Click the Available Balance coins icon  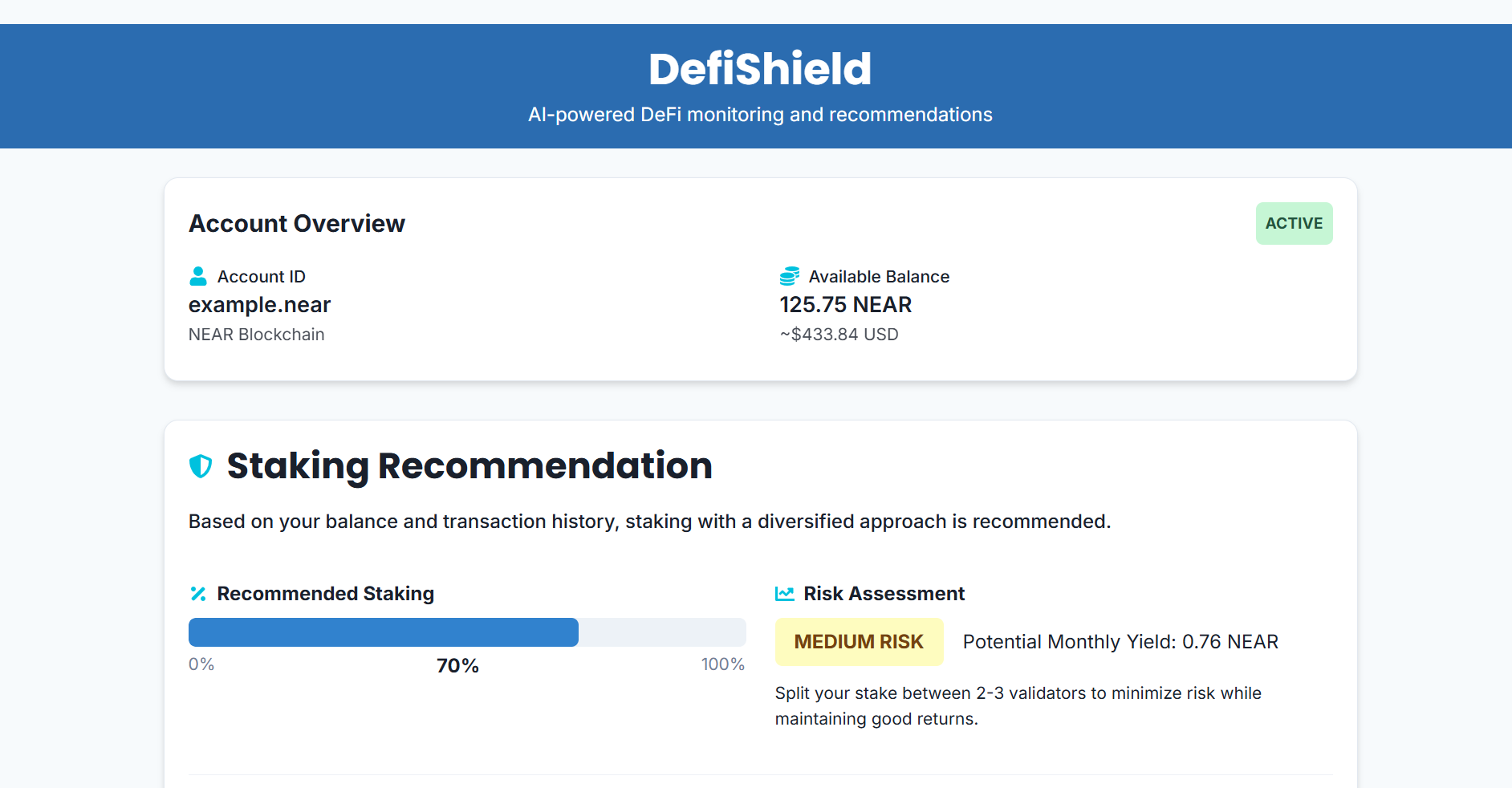pos(789,276)
